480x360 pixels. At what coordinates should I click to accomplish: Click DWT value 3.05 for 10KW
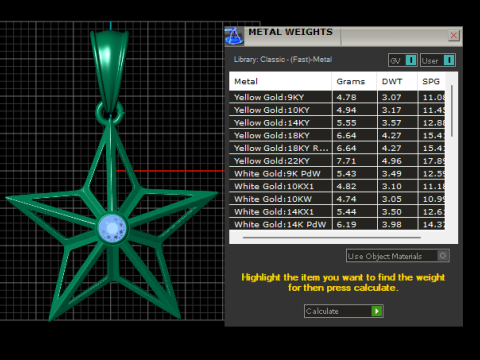(392, 199)
